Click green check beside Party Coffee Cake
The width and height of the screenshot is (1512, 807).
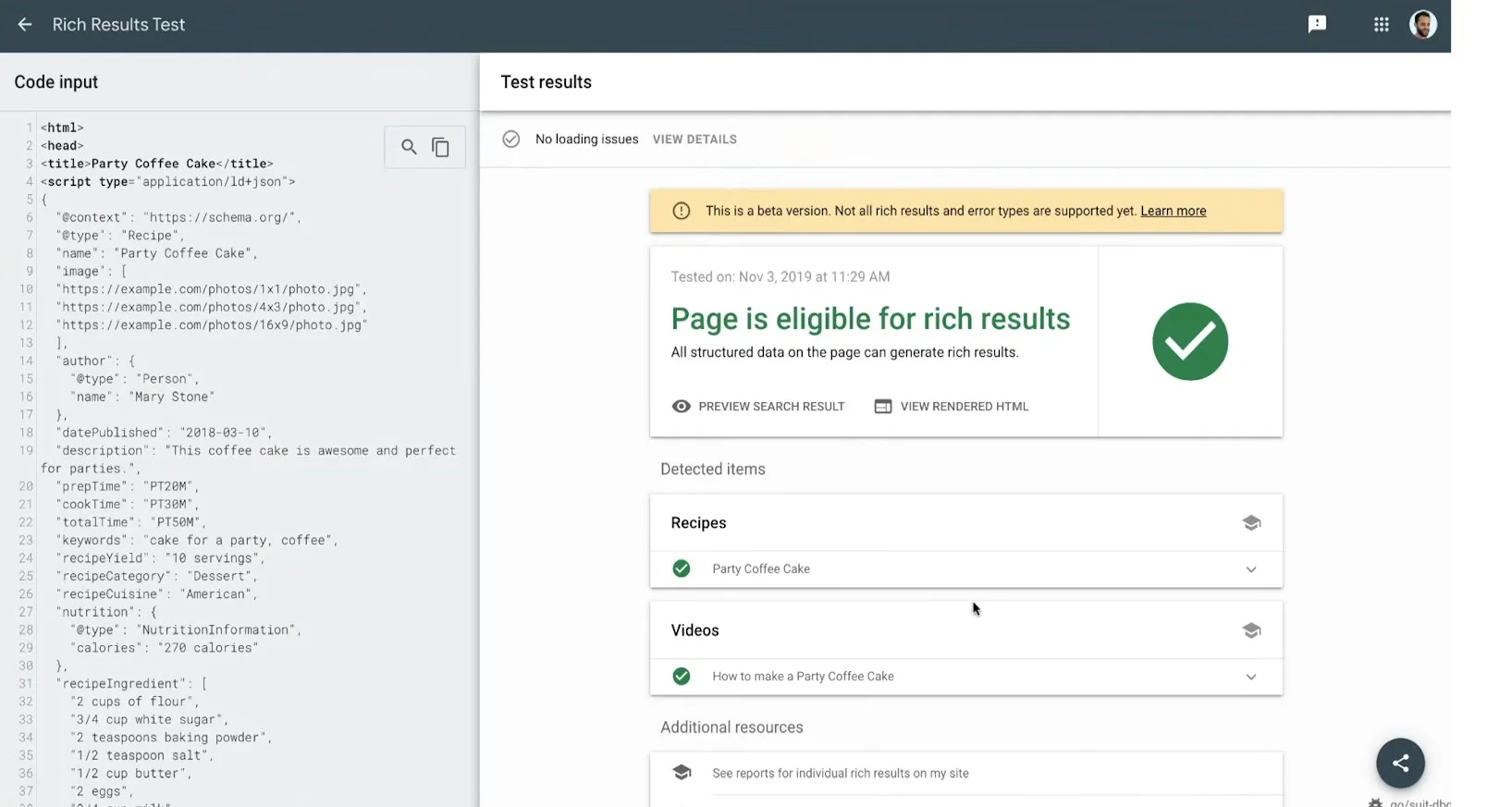682,569
